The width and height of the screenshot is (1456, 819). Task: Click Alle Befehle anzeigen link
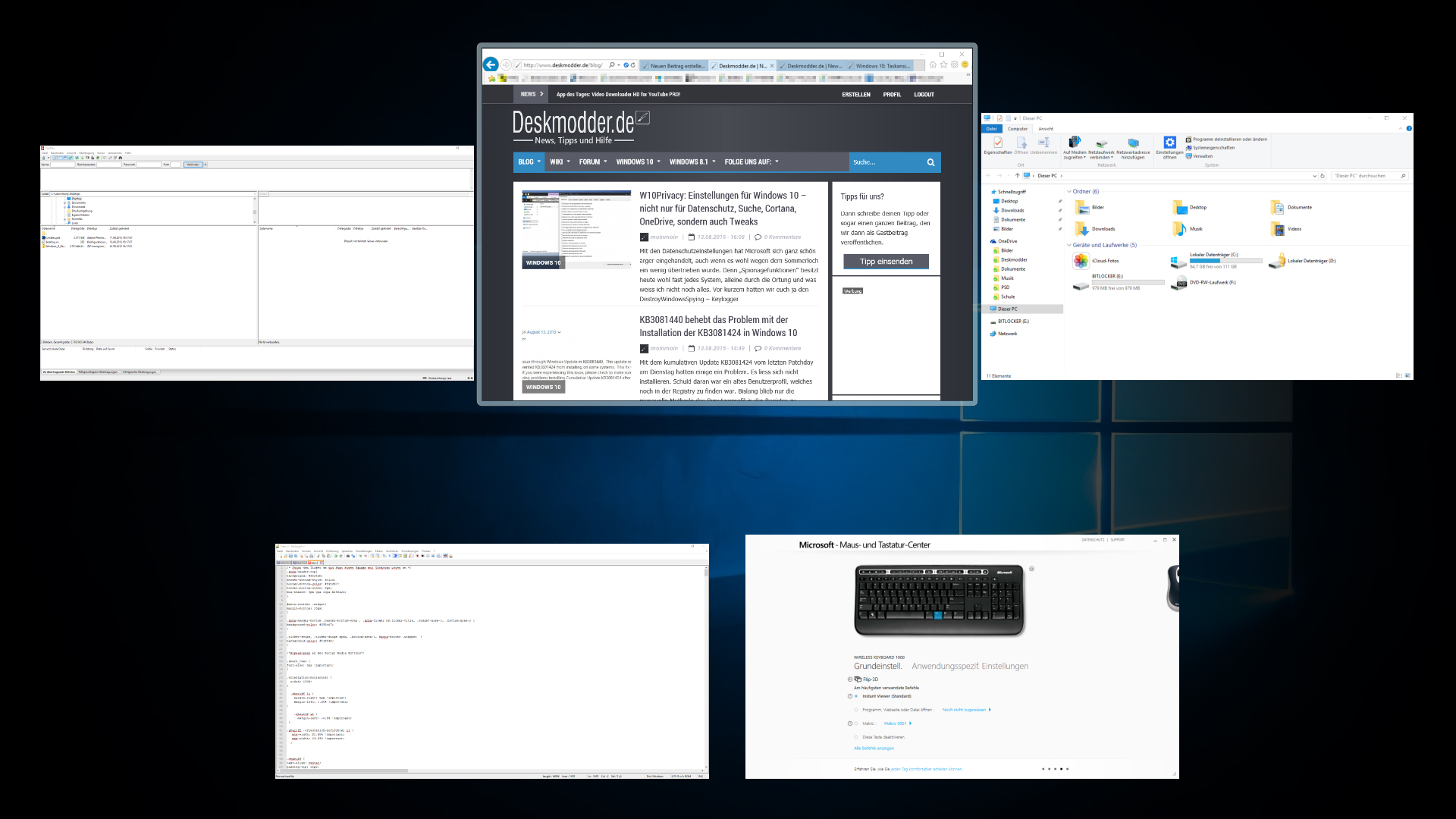(x=874, y=748)
